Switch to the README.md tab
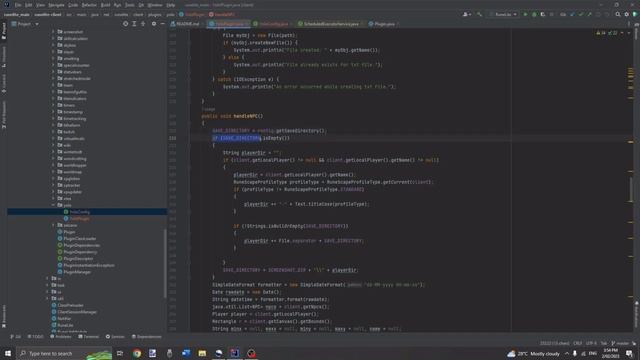The image size is (640, 360). click(x=186, y=24)
